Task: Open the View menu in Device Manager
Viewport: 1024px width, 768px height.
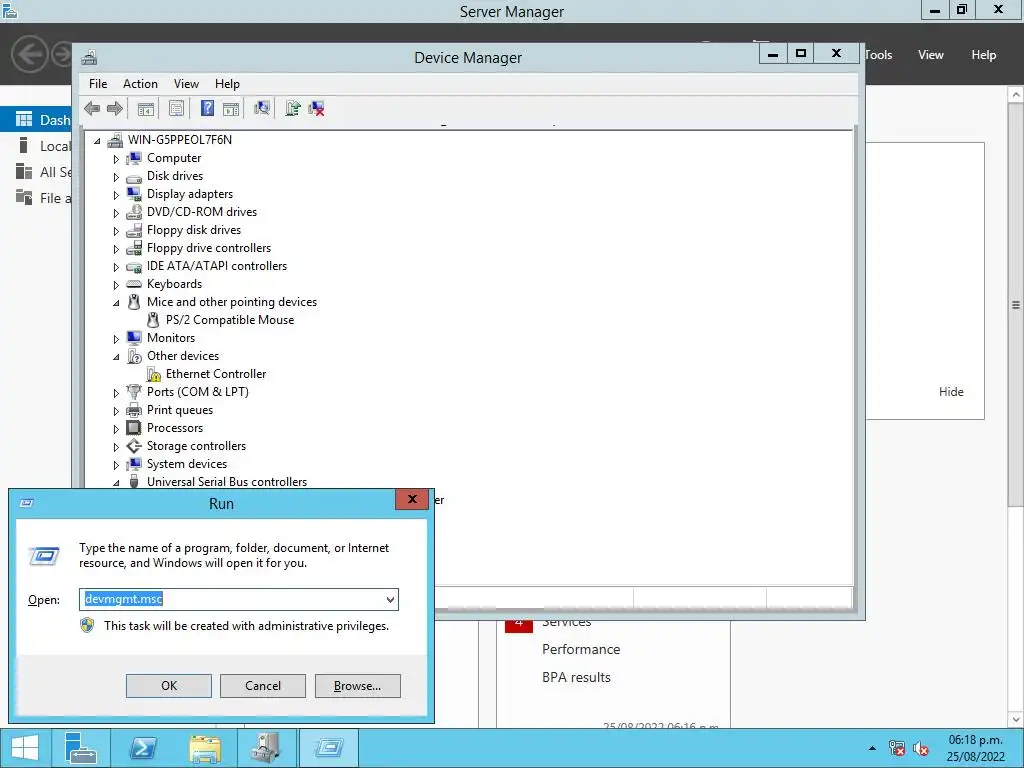Action: (186, 84)
